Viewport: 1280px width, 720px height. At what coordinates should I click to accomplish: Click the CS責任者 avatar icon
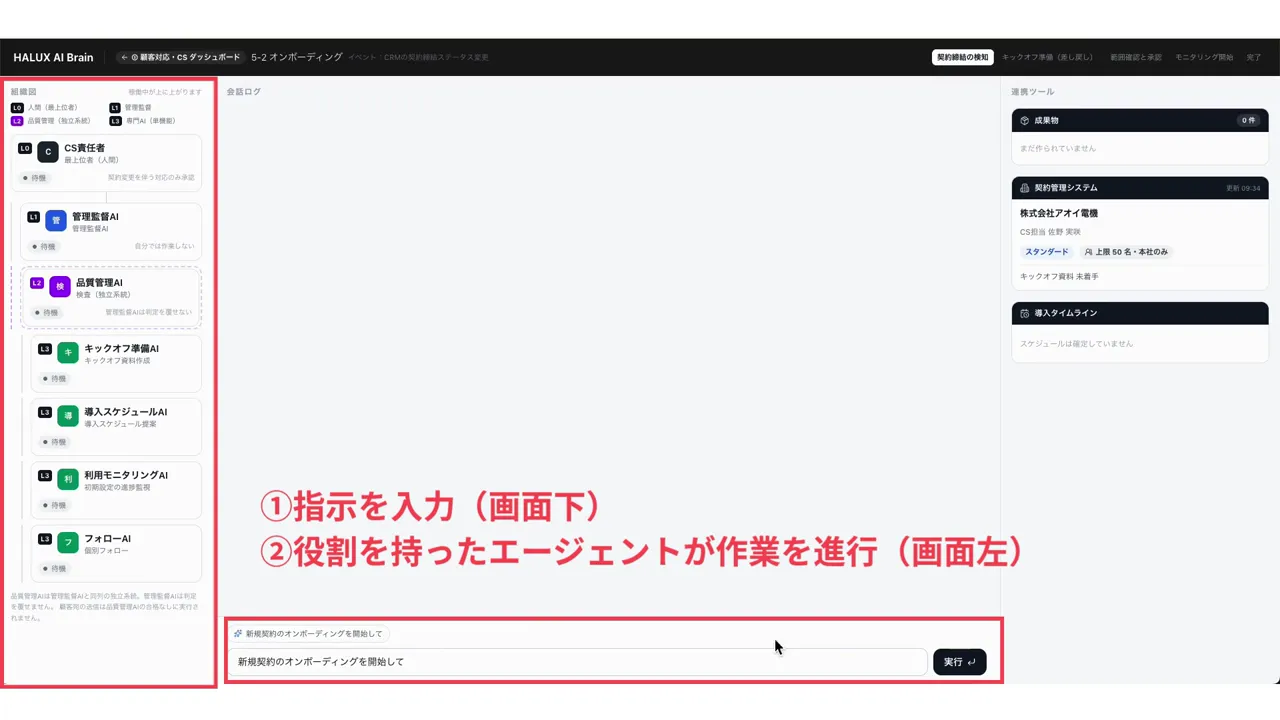coord(48,152)
